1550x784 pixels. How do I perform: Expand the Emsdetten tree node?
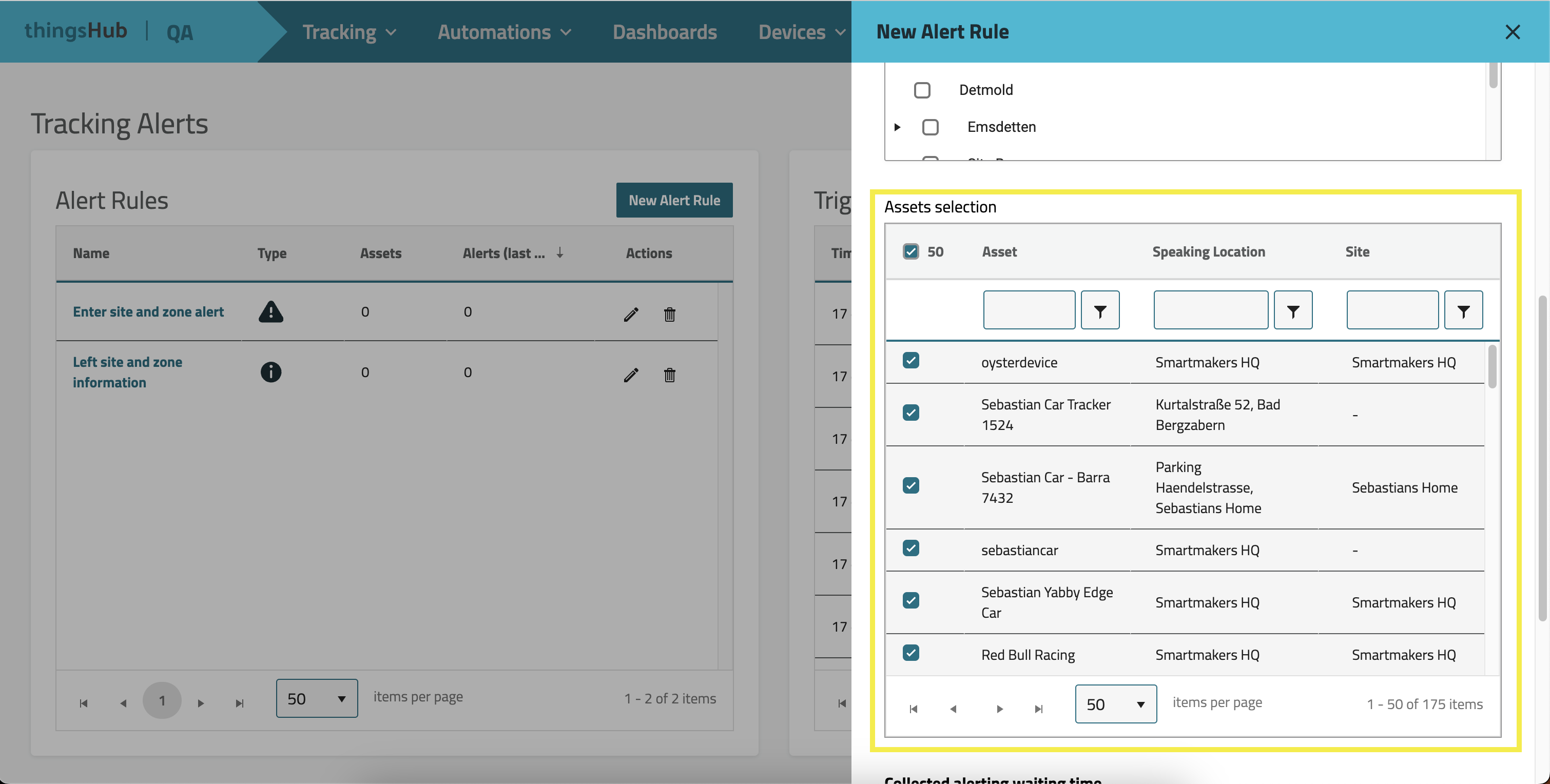[x=897, y=127]
